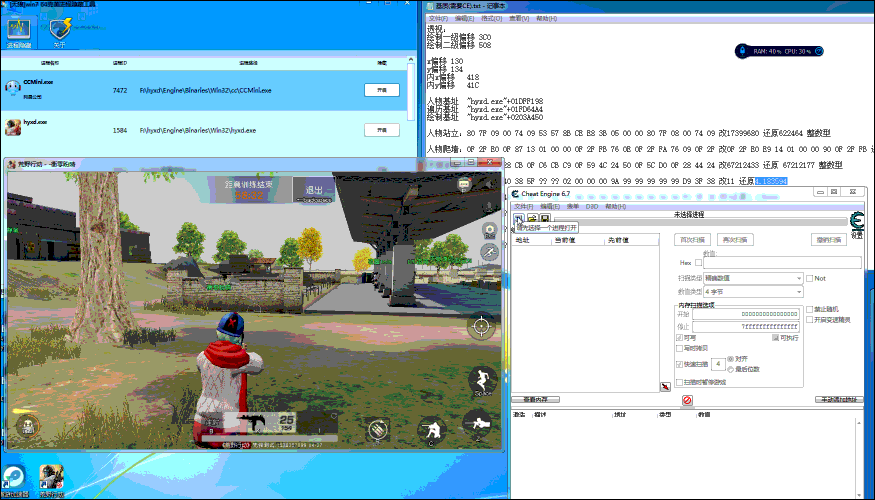
Task: Enable the Not checkbox beside scan type
Action: coord(810,278)
